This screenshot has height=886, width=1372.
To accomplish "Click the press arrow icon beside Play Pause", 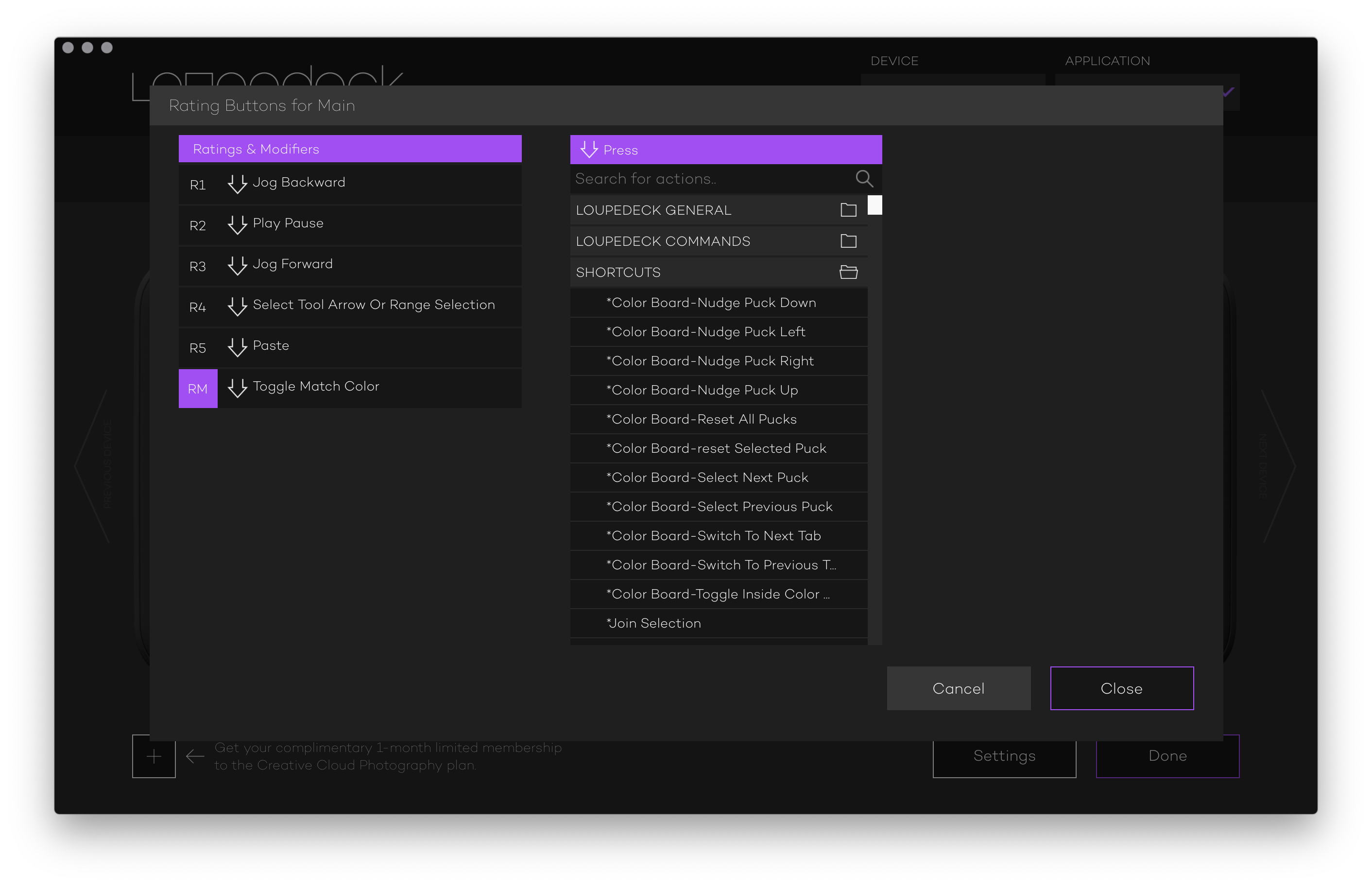I will [x=237, y=225].
